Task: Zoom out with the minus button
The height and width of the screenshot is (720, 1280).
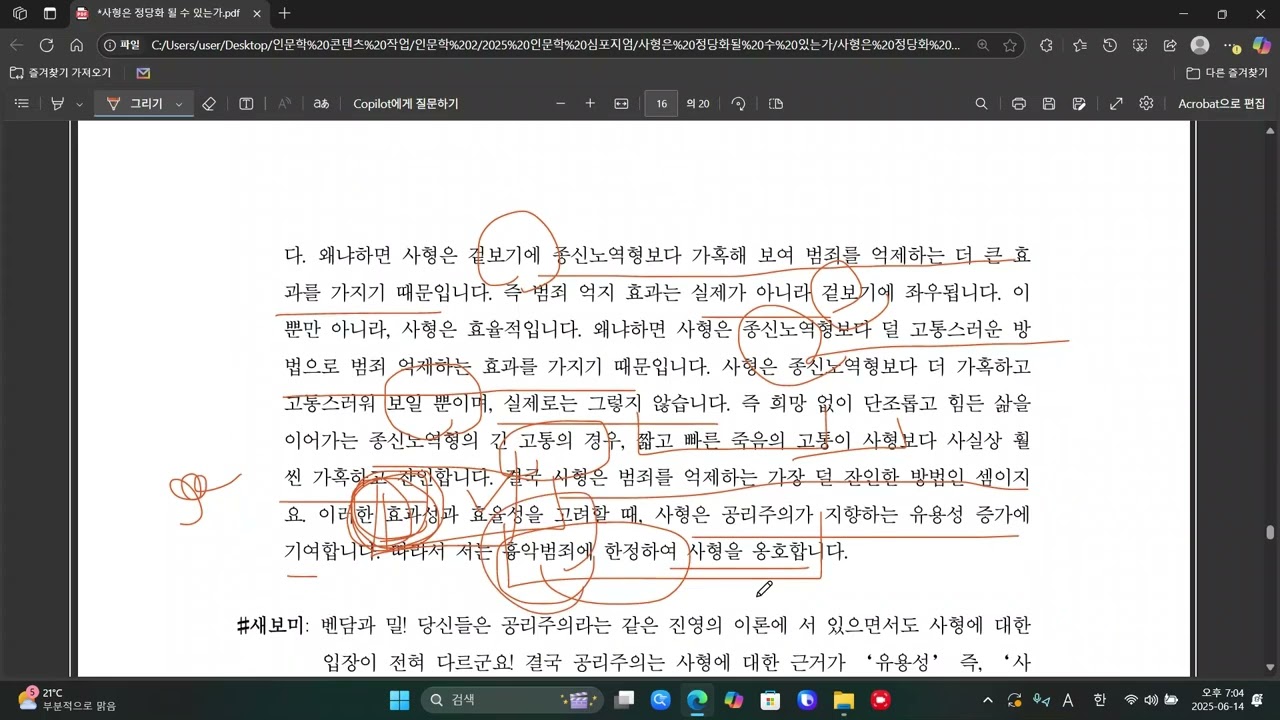Action: click(x=560, y=103)
